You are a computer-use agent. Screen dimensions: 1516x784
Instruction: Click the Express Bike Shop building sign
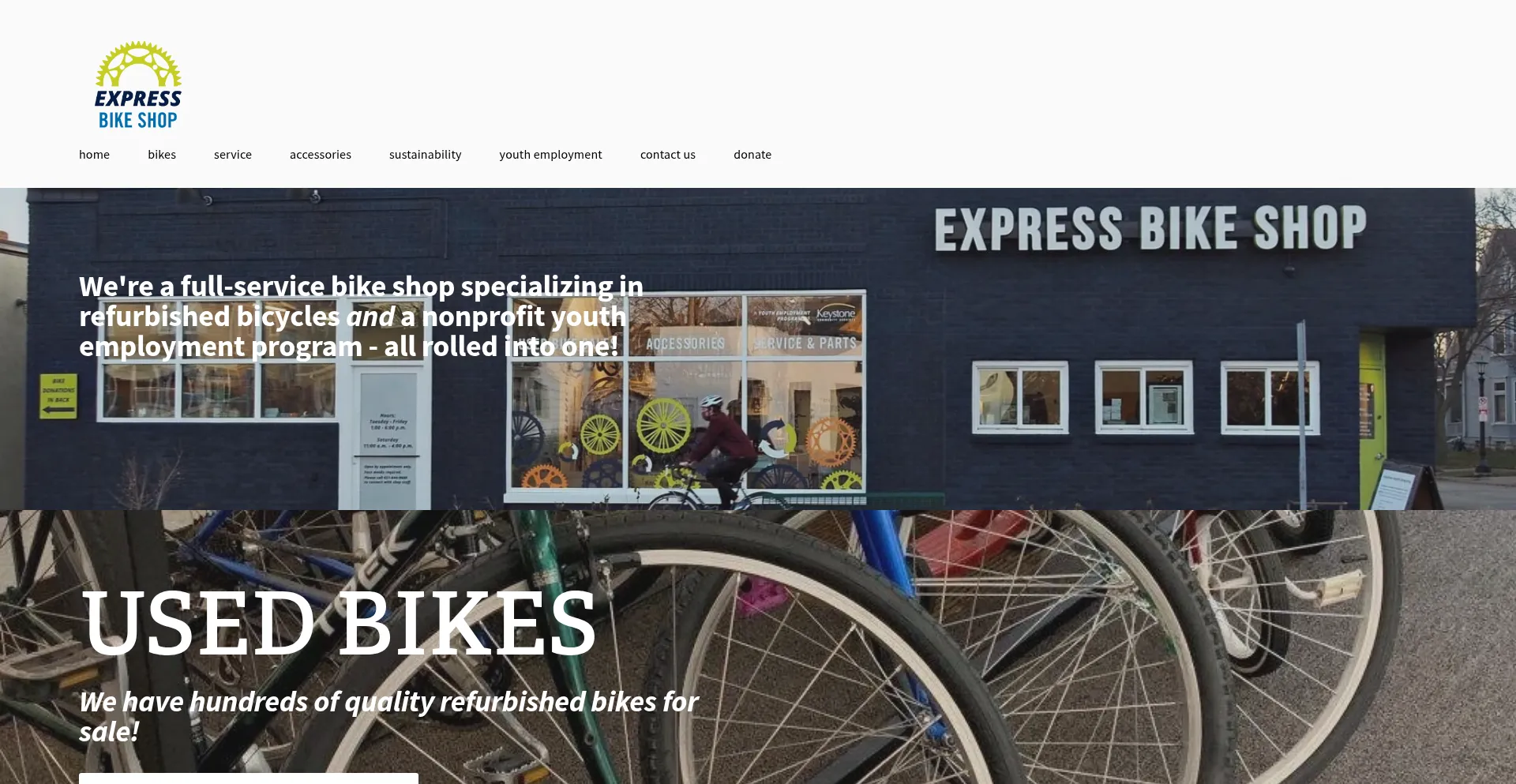coord(1150,229)
